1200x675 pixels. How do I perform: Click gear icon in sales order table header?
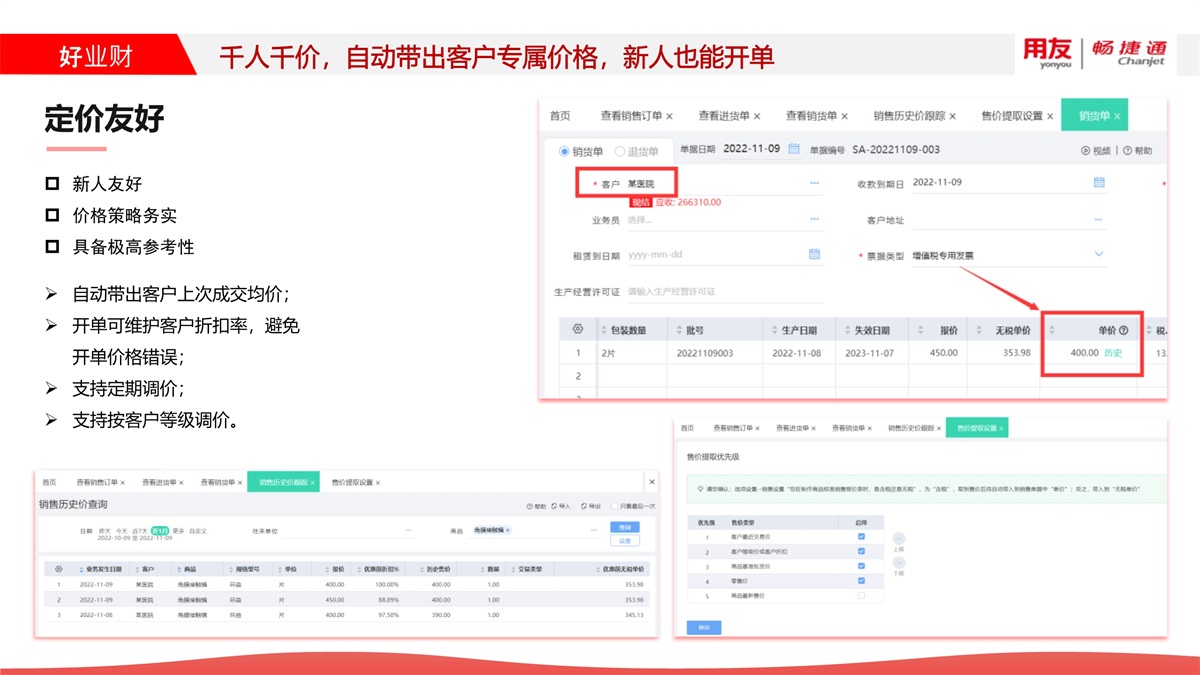[577, 329]
